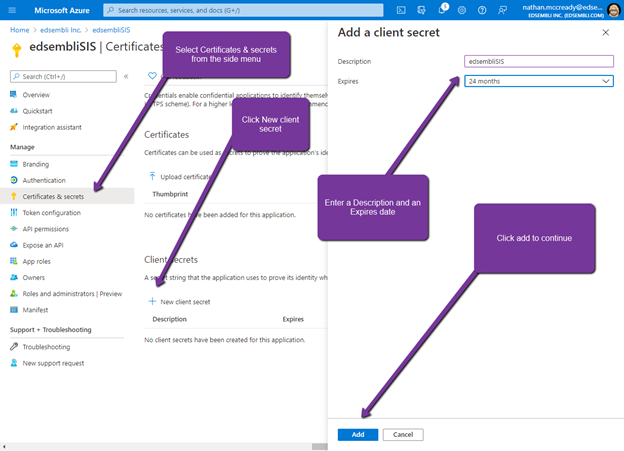
Task: Click the Cancel button
Action: point(403,434)
